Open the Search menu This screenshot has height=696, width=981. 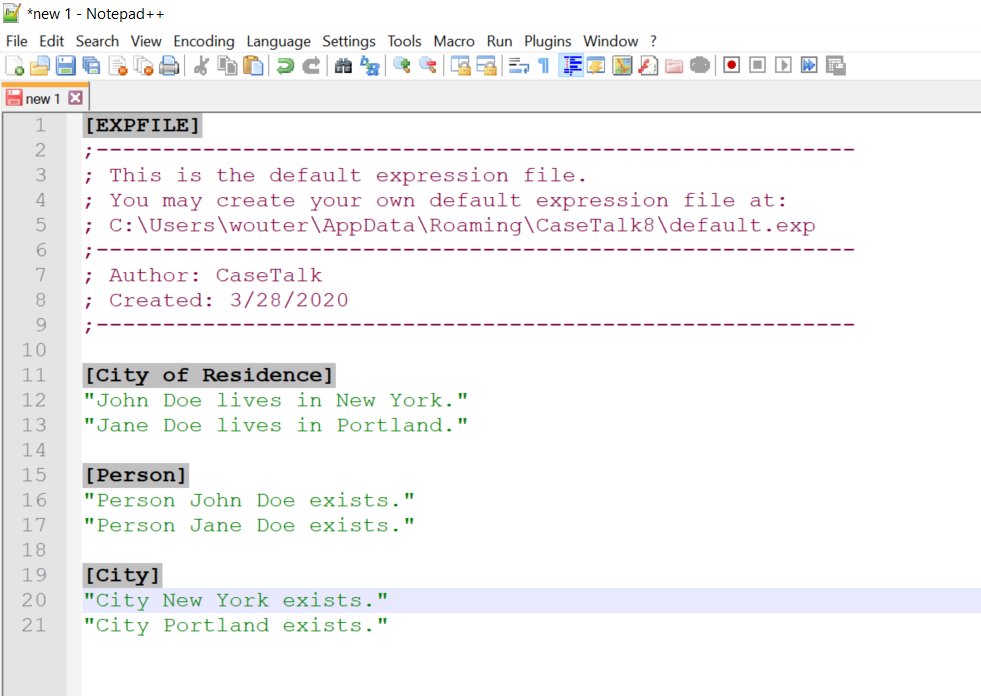pos(97,41)
